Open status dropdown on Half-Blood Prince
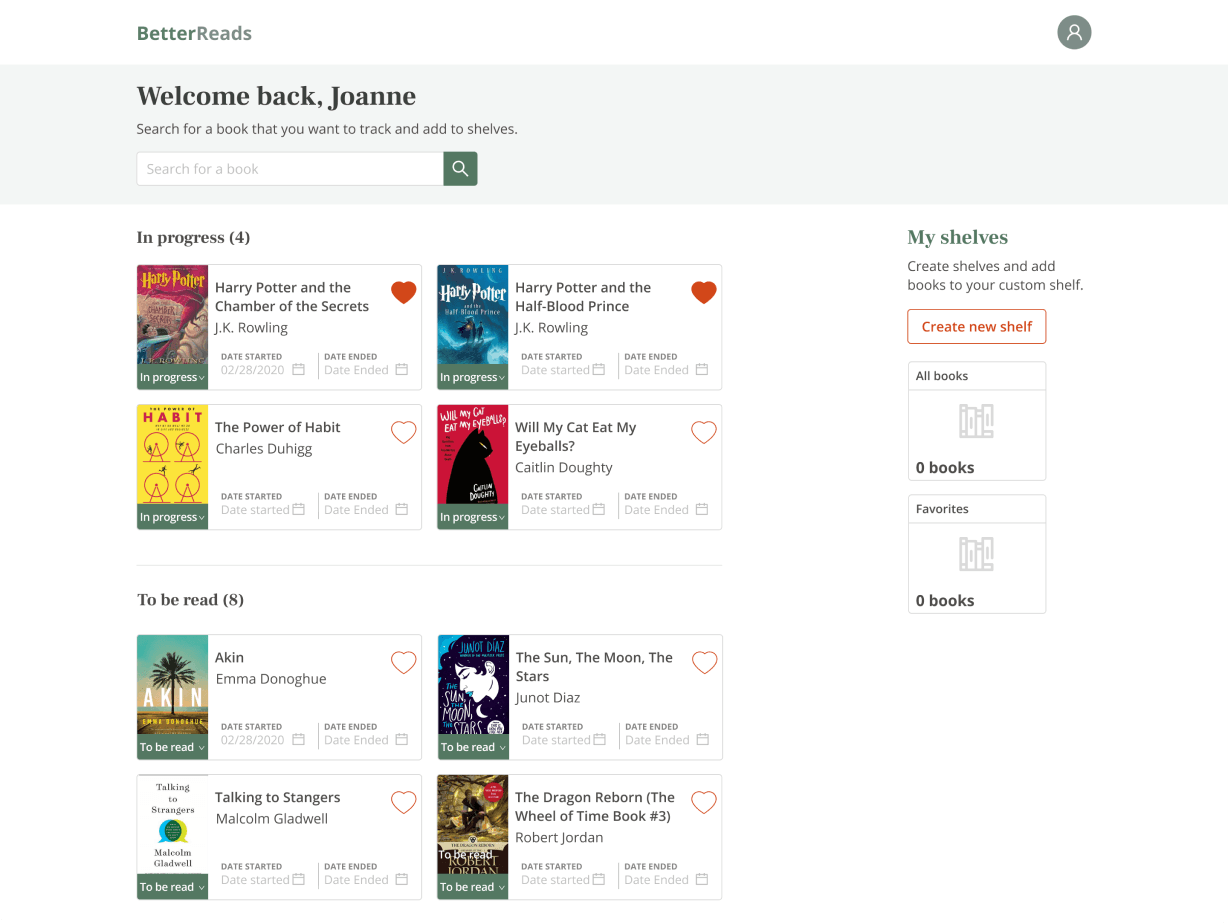This screenshot has height=924, width=1228. click(472, 377)
